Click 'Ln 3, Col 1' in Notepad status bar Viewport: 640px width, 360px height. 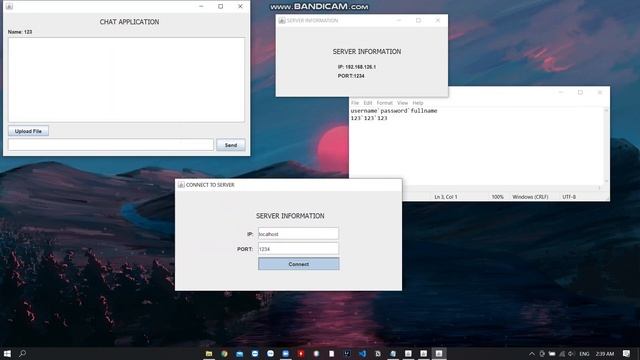(446, 197)
